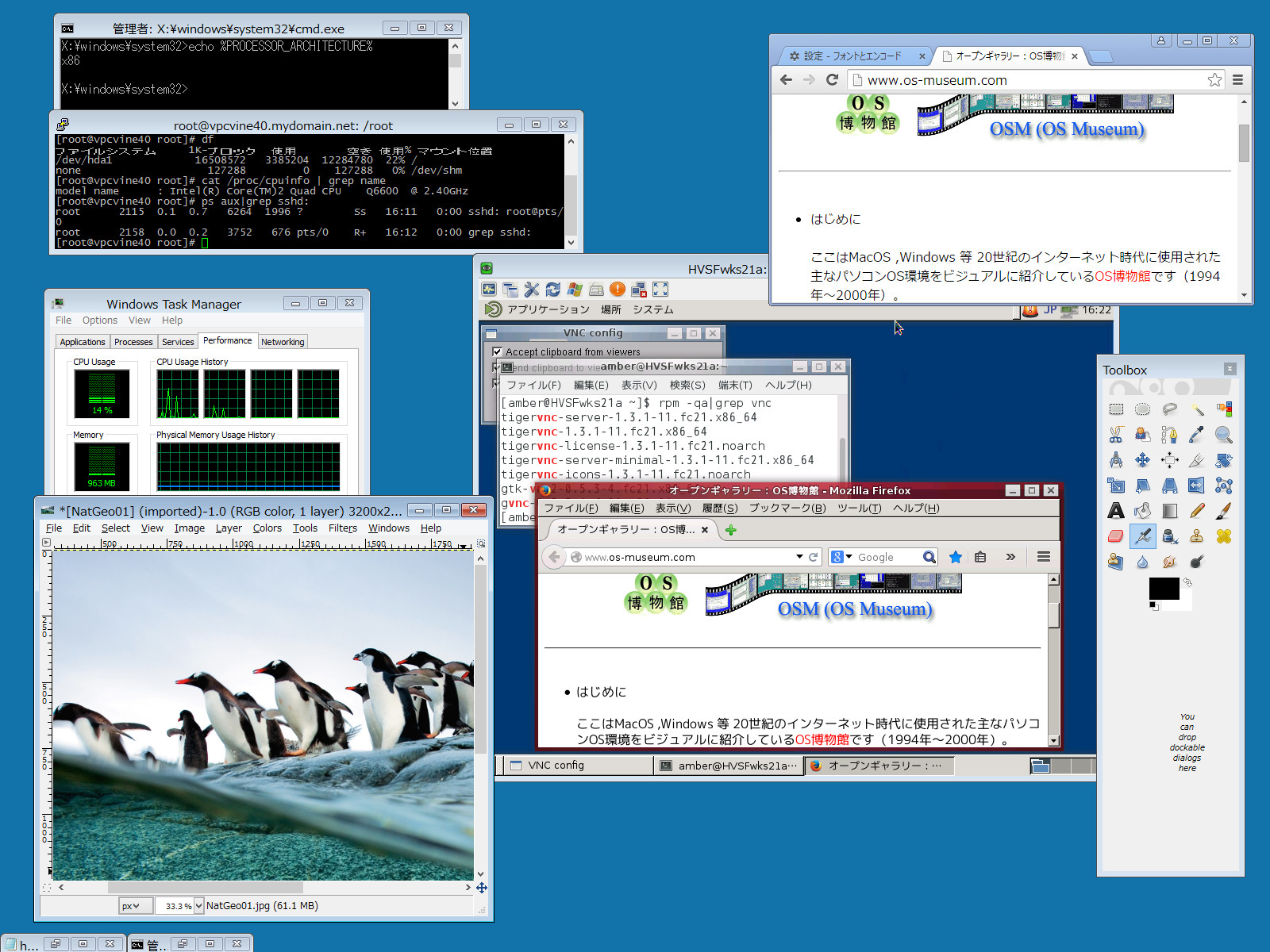Open the px unit dropdown in GIMP
The height and width of the screenshot is (952, 1270).
(x=136, y=906)
